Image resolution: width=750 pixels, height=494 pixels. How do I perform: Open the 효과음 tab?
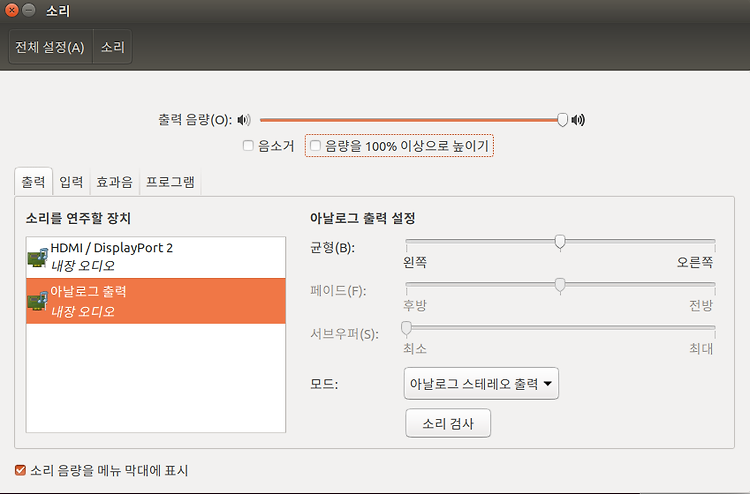tap(114, 182)
